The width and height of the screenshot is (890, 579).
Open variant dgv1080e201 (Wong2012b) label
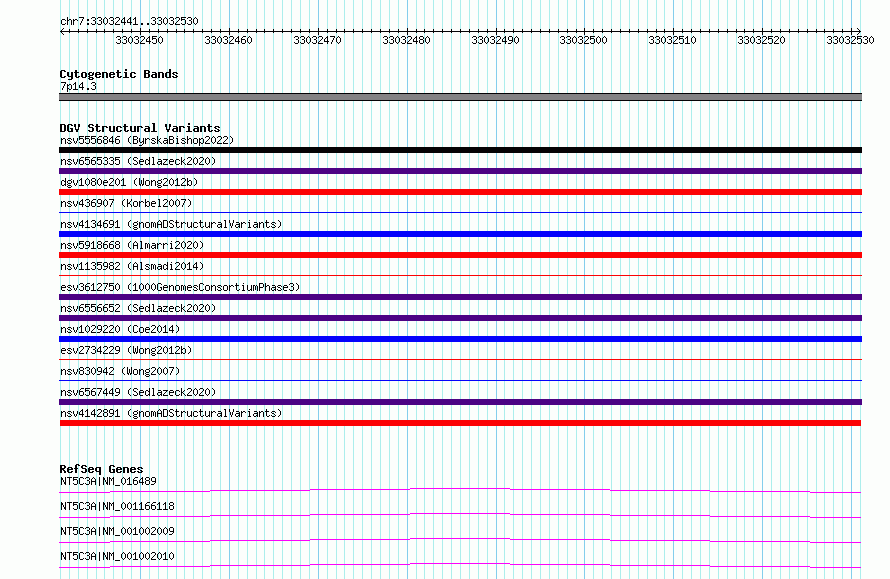129,182
